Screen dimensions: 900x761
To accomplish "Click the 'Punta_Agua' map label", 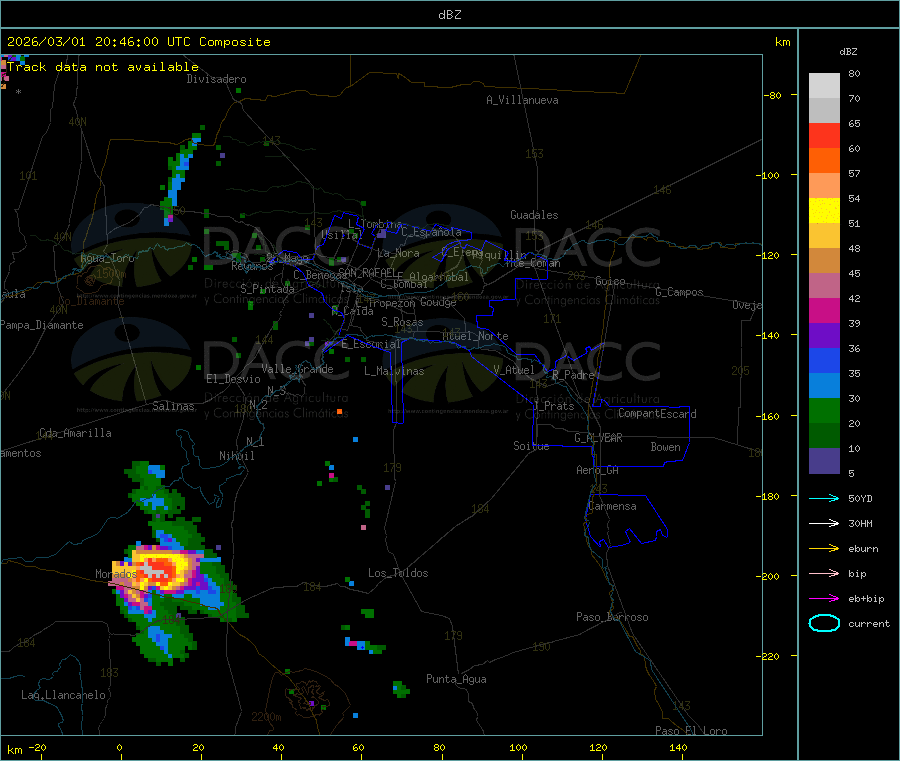I will coord(456,679).
